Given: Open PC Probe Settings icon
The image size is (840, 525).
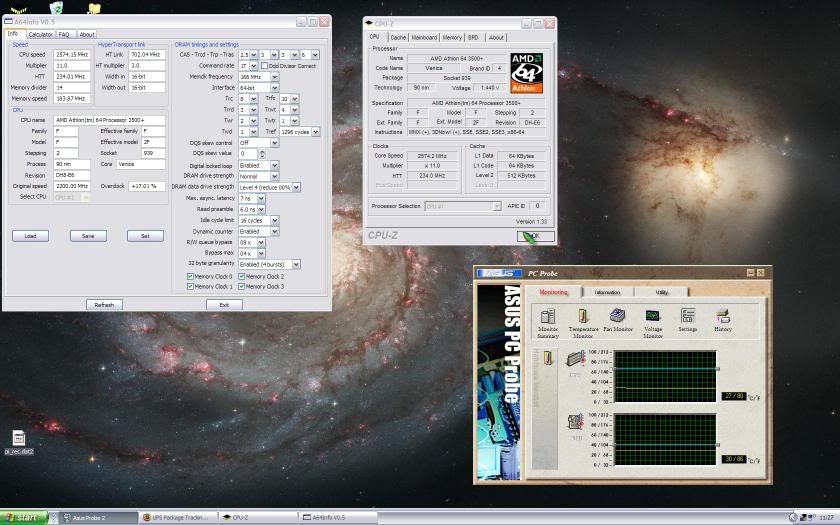Looking at the screenshot, I should click(x=688, y=320).
